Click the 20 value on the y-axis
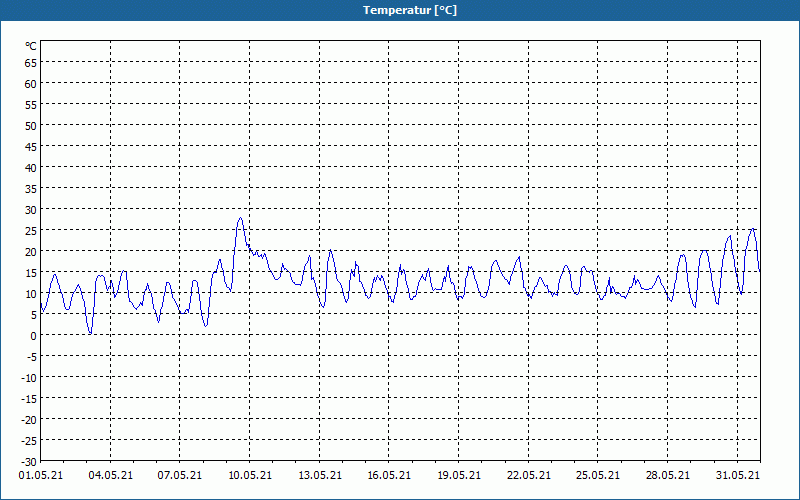 tap(31, 252)
